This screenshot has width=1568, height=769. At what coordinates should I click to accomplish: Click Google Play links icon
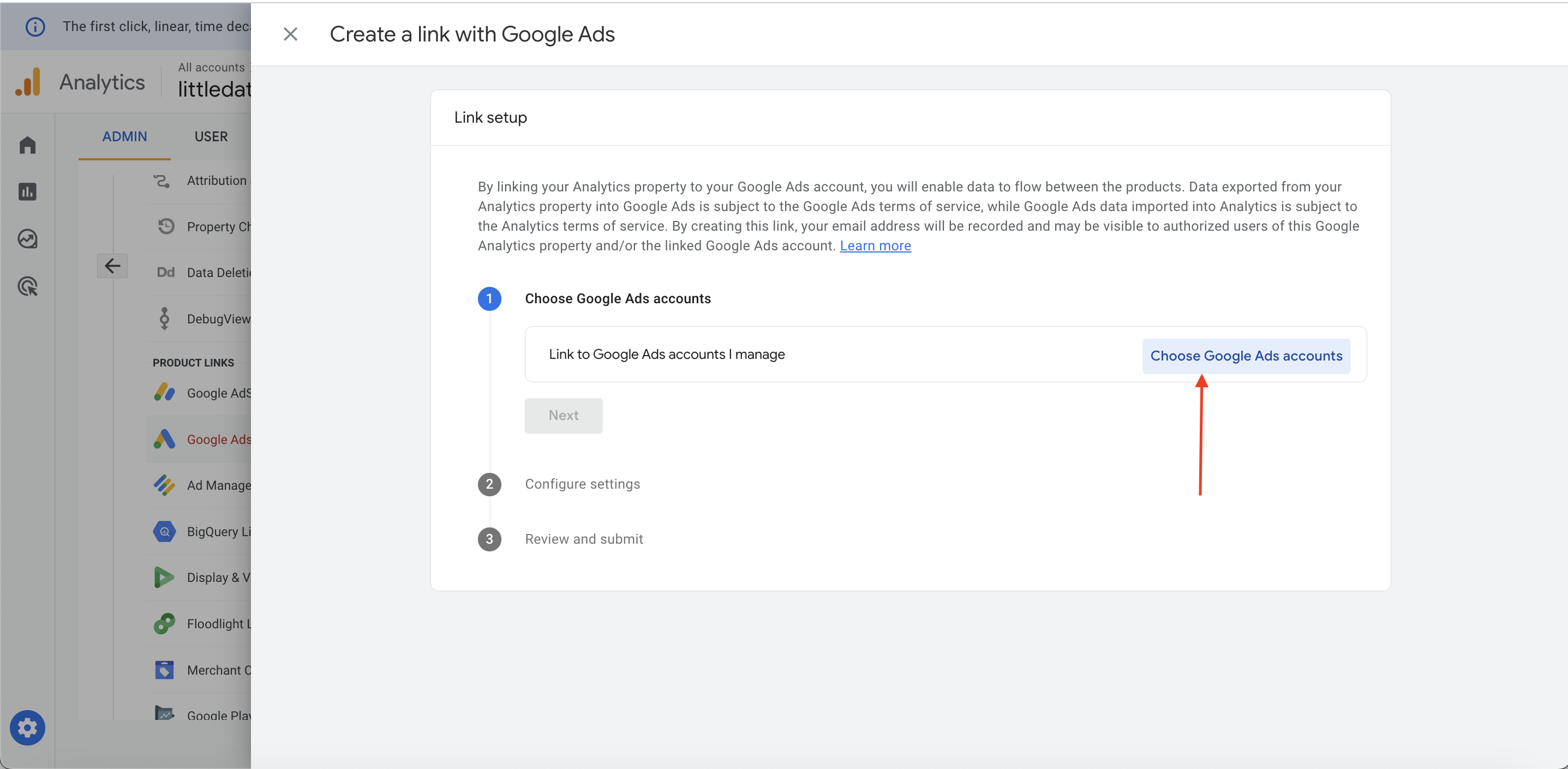tap(164, 713)
